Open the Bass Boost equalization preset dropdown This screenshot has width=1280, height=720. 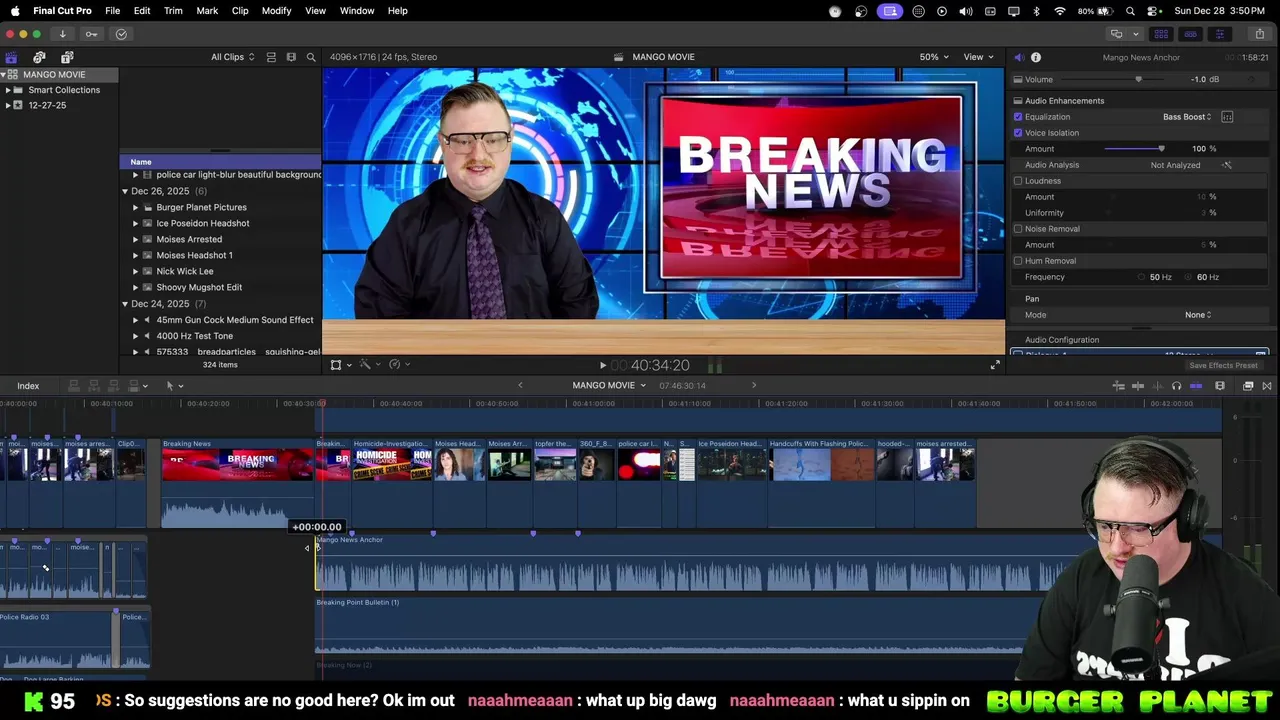1187,117
